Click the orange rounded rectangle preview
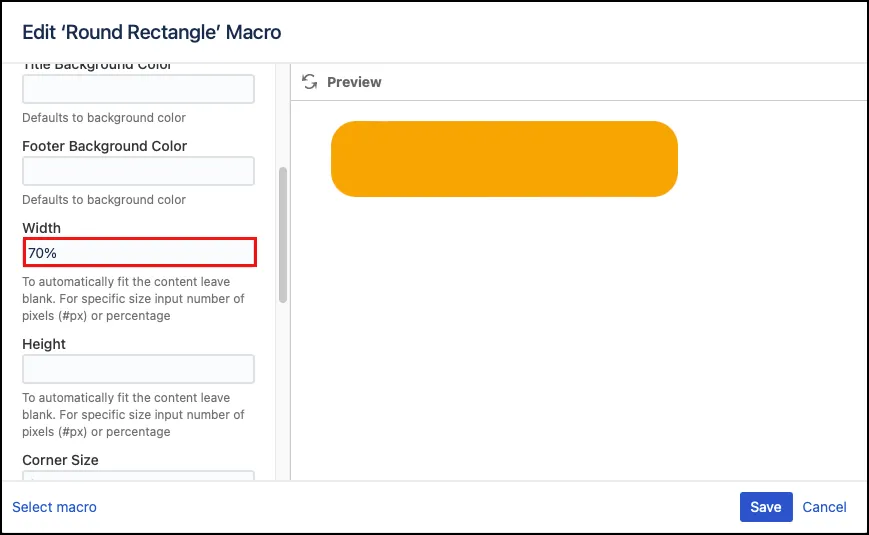 pyautogui.click(x=504, y=159)
